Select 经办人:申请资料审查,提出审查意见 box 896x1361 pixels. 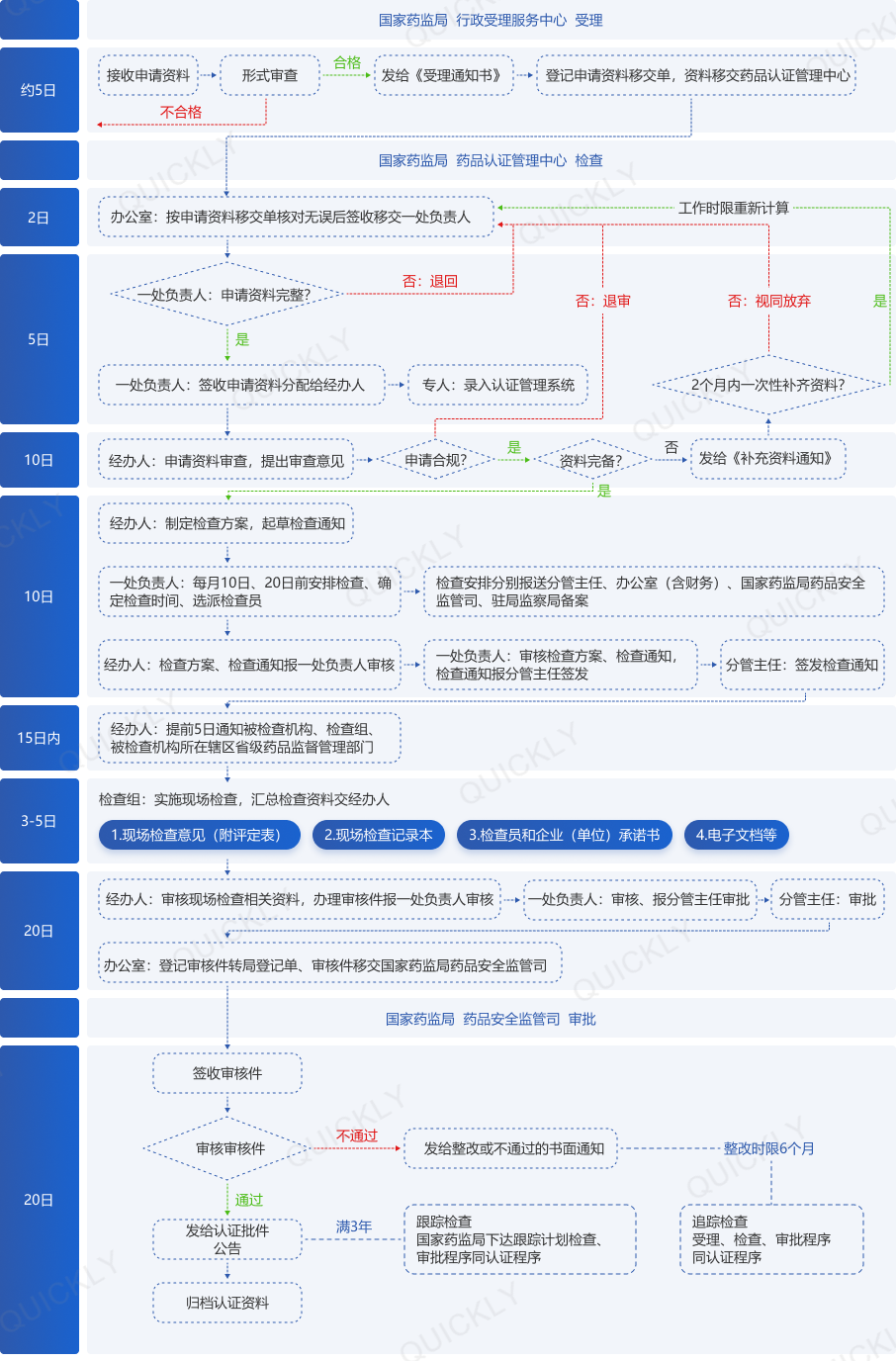tap(225, 460)
